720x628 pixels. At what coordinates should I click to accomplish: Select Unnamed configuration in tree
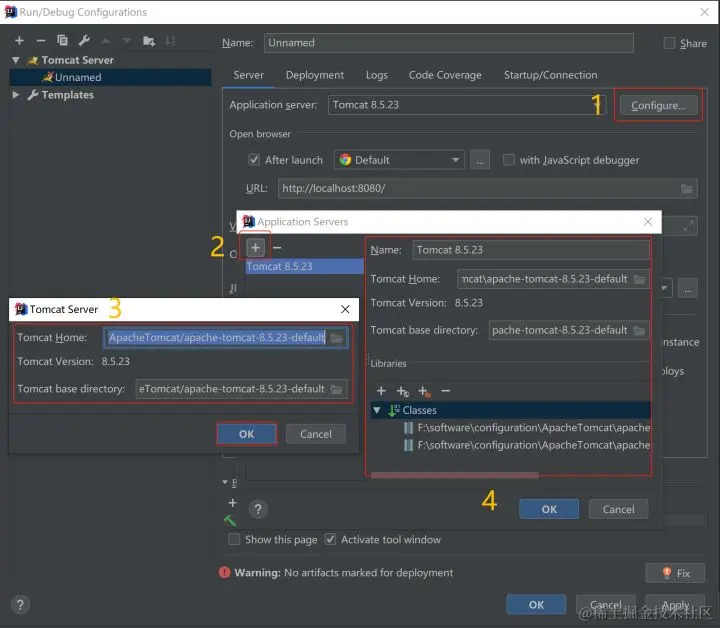pyautogui.click(x=110, y=77)
